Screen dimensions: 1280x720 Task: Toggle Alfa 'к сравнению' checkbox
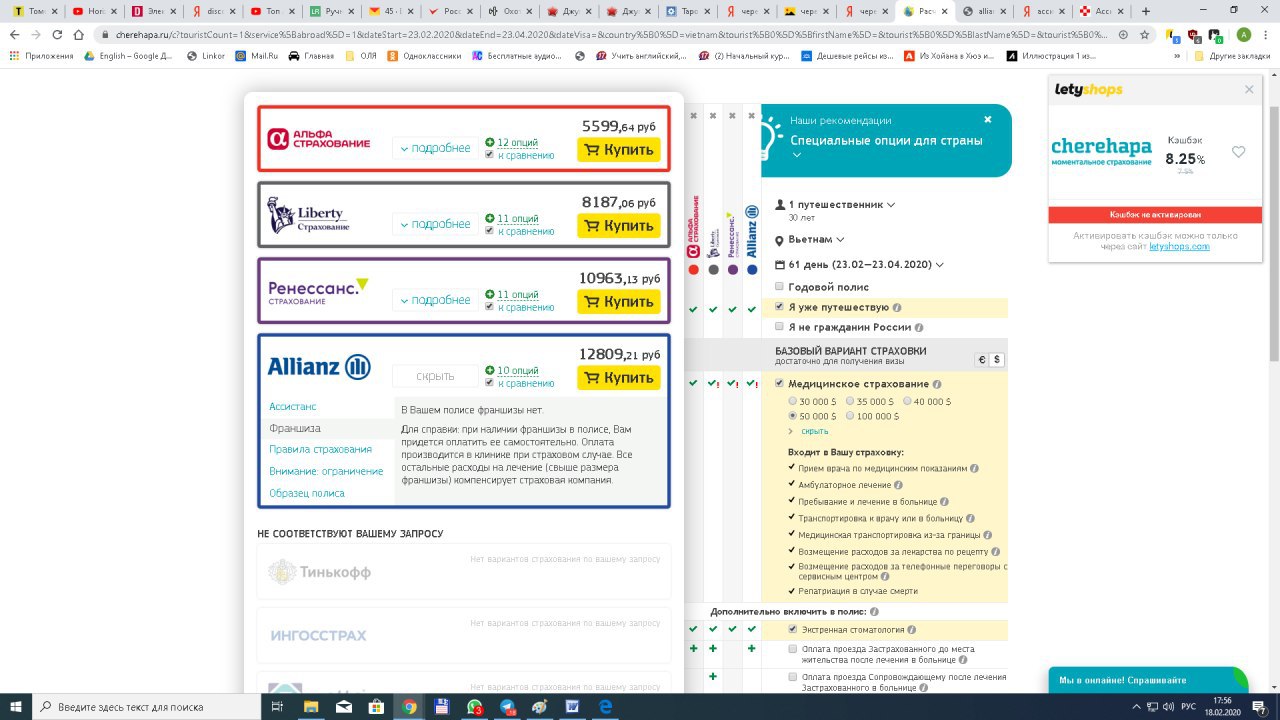click(x=489, y=155)
